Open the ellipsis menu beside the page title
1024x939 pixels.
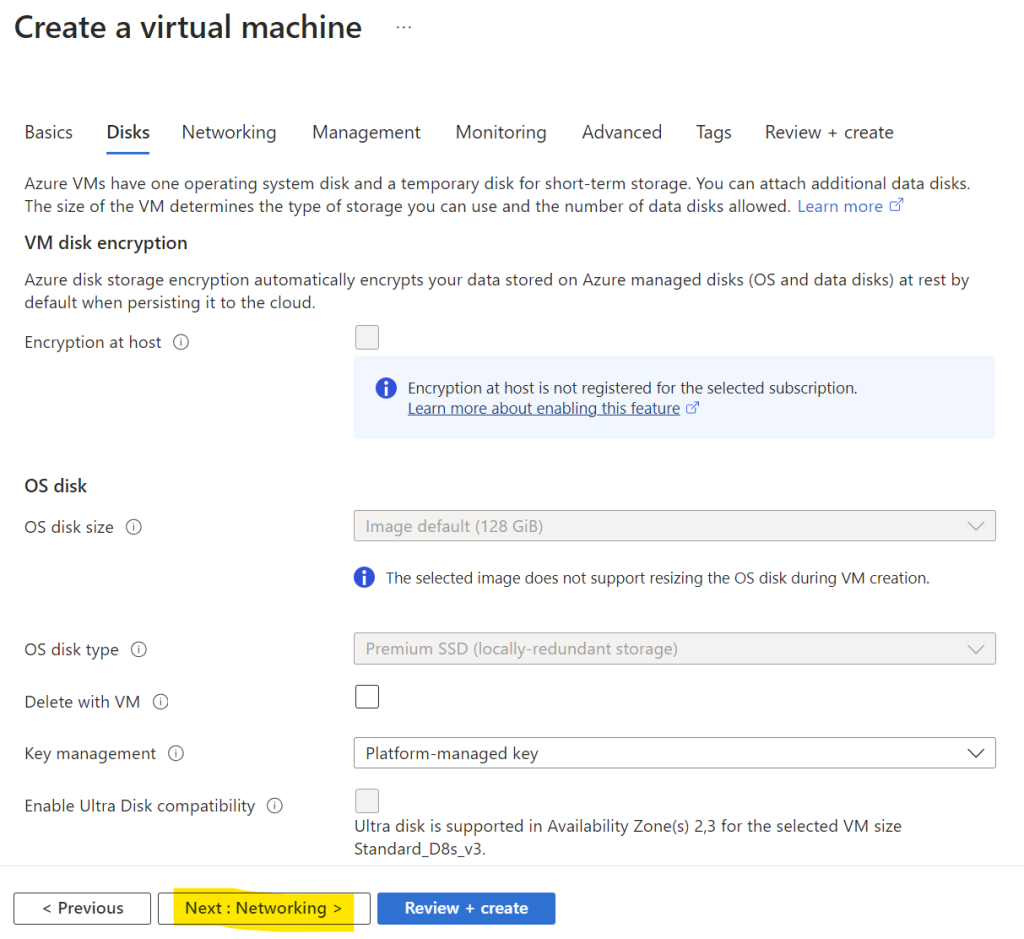(404, 27)
